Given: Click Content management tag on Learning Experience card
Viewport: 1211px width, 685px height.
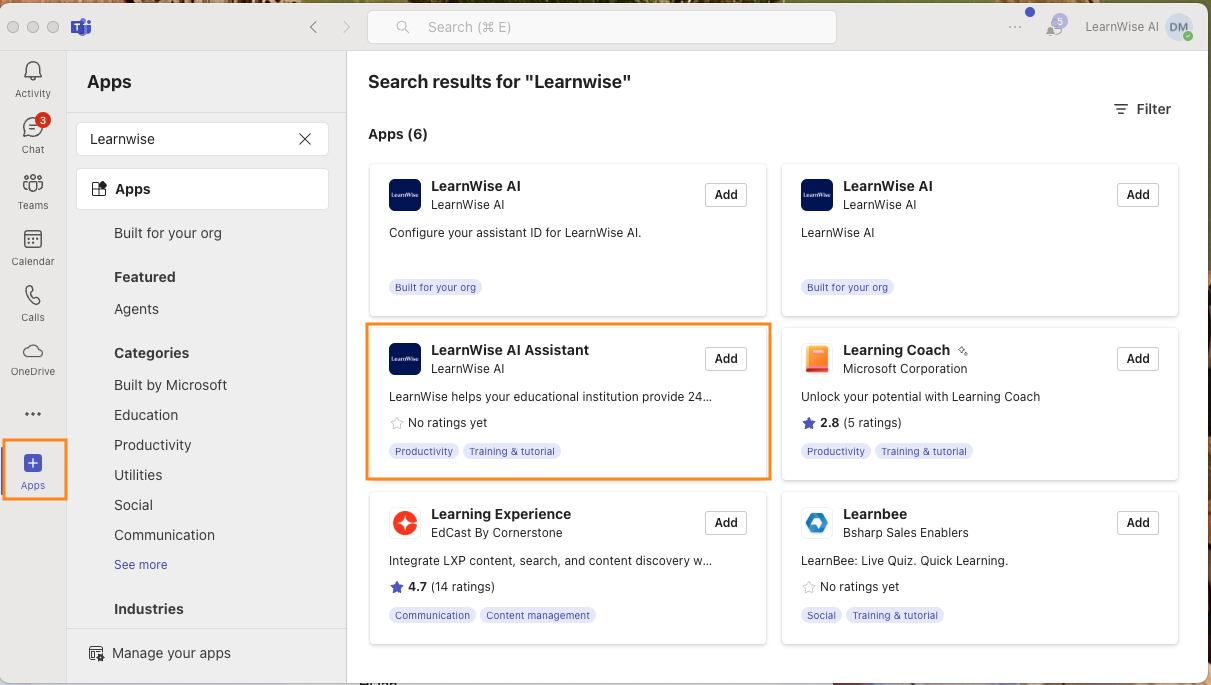Looking at the screenshot, I should coord(538,615).
